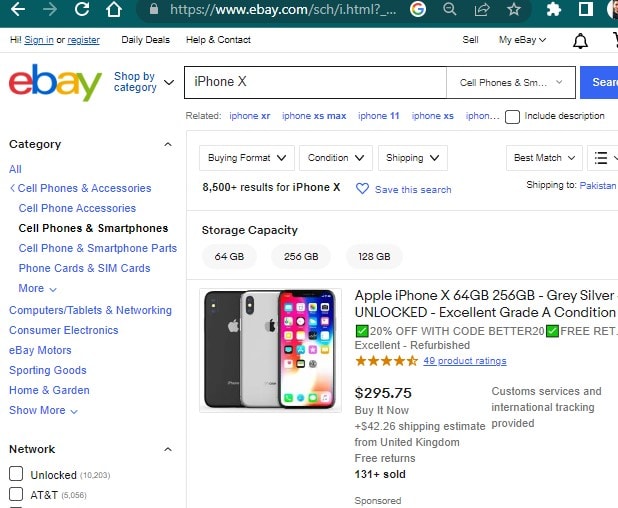Open the eBay notifications bell

pos(580,41)
